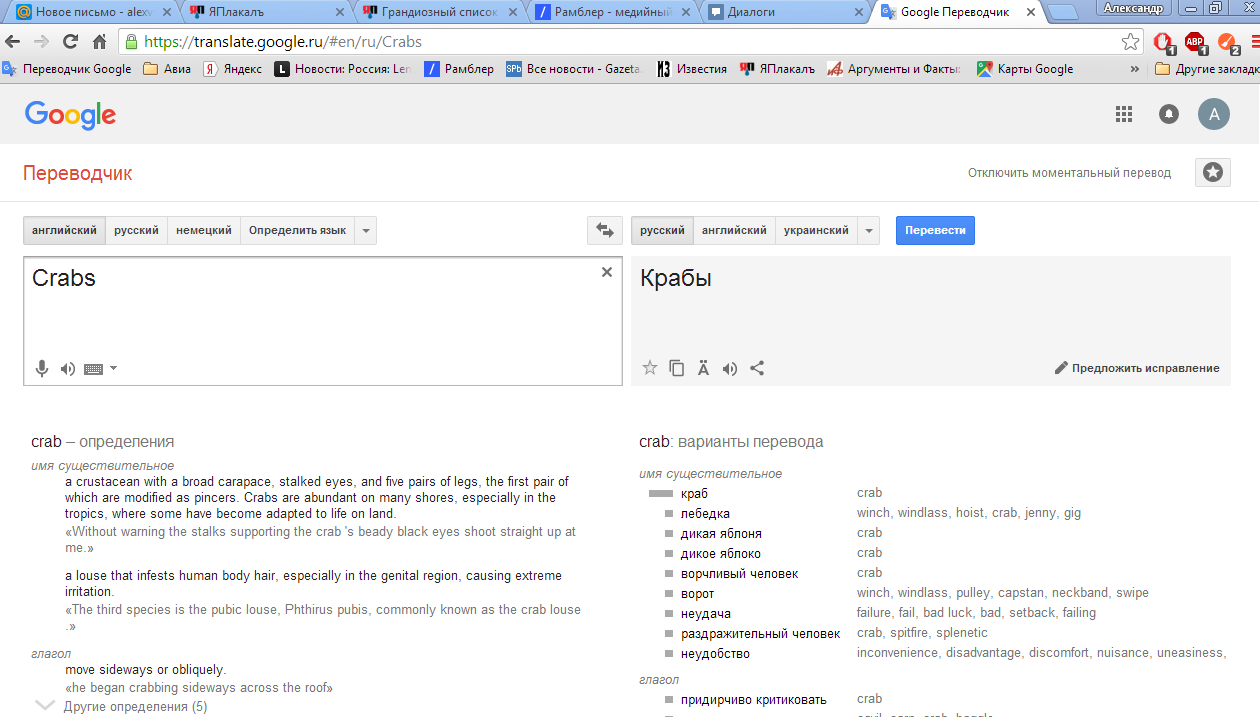Click the translation variant ворчливый человек

[x=739, y=573]
